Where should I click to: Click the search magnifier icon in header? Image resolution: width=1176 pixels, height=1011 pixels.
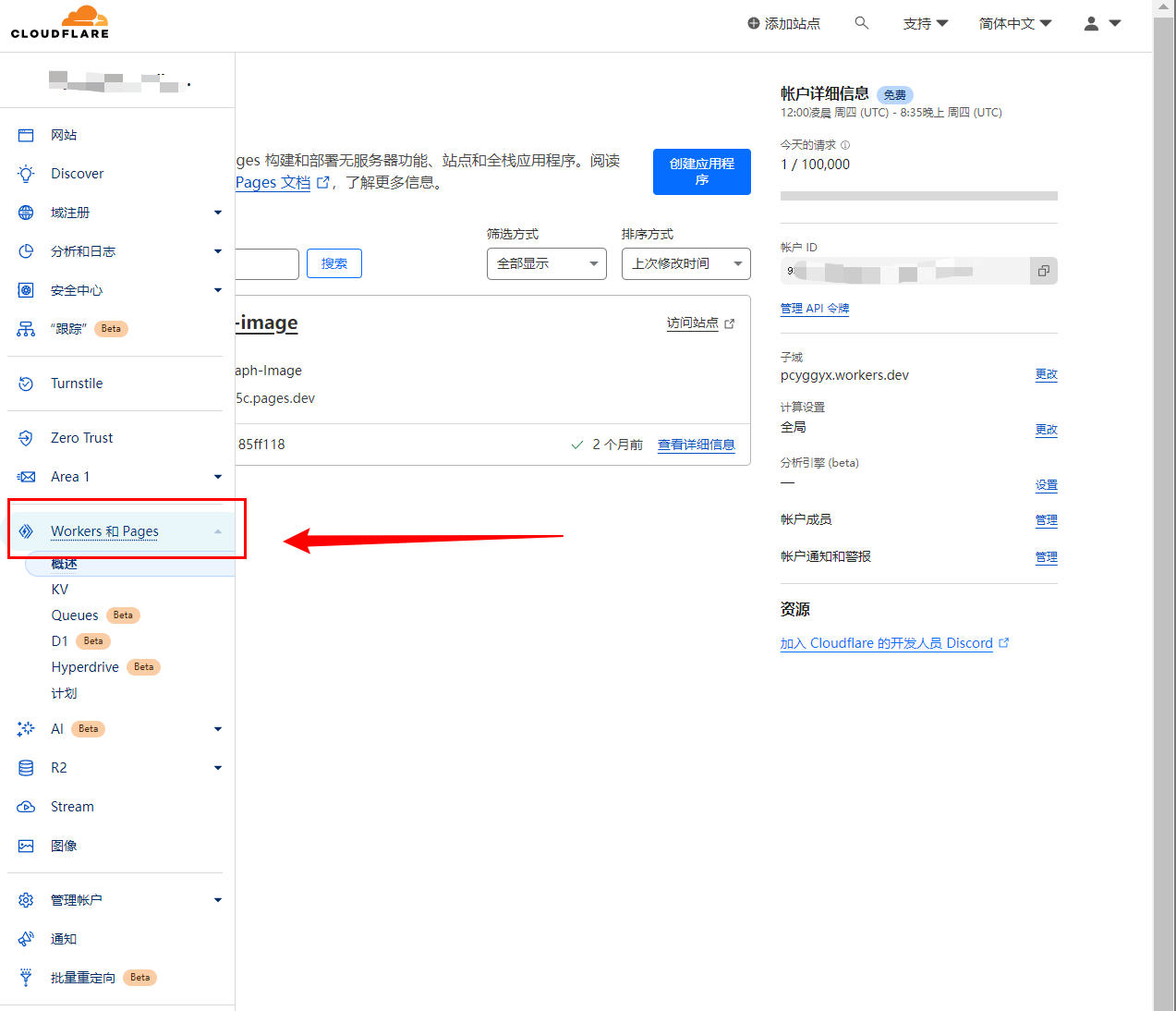861,23
